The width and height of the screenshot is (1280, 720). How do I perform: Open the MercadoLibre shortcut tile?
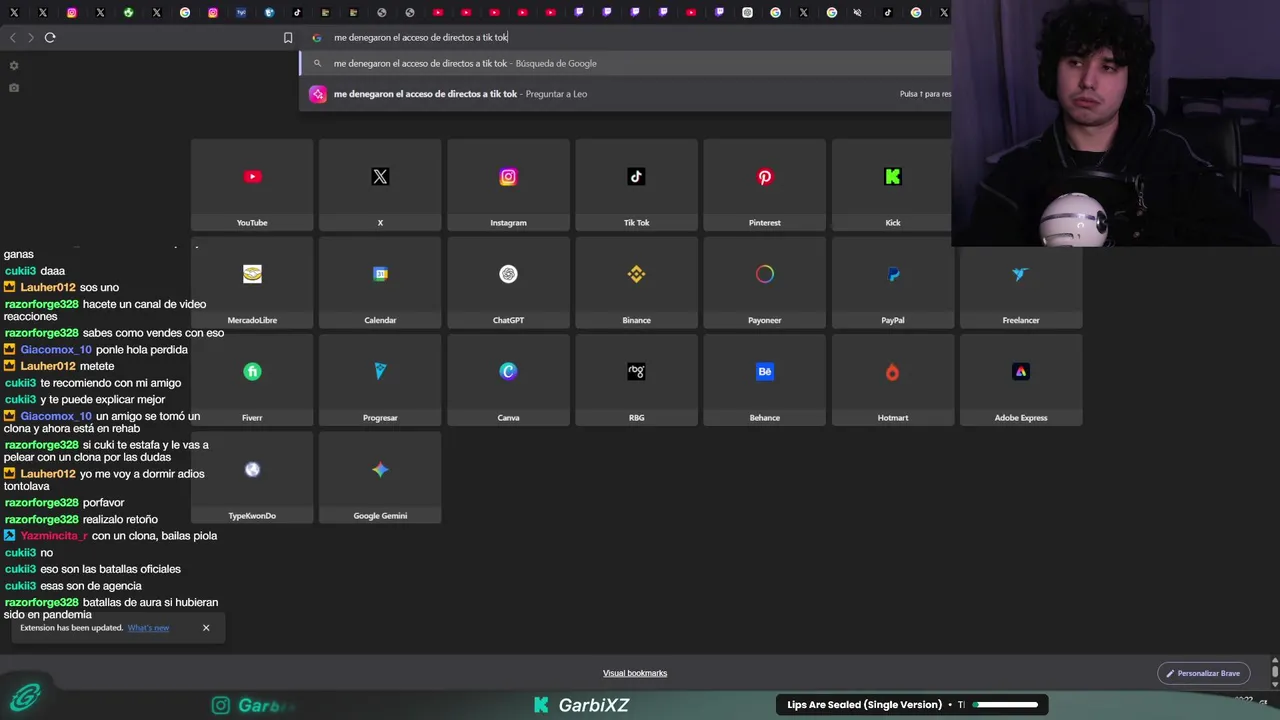[x=252, y=283]
